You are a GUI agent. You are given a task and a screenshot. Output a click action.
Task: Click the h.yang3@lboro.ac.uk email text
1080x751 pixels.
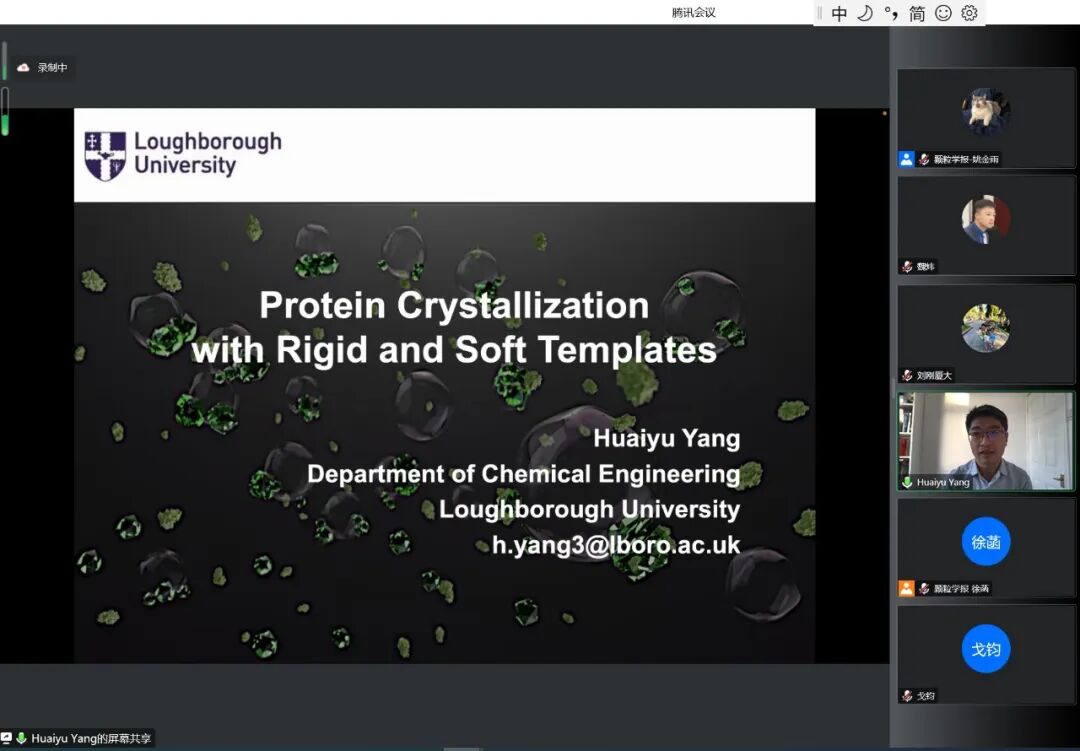[616, 545]
